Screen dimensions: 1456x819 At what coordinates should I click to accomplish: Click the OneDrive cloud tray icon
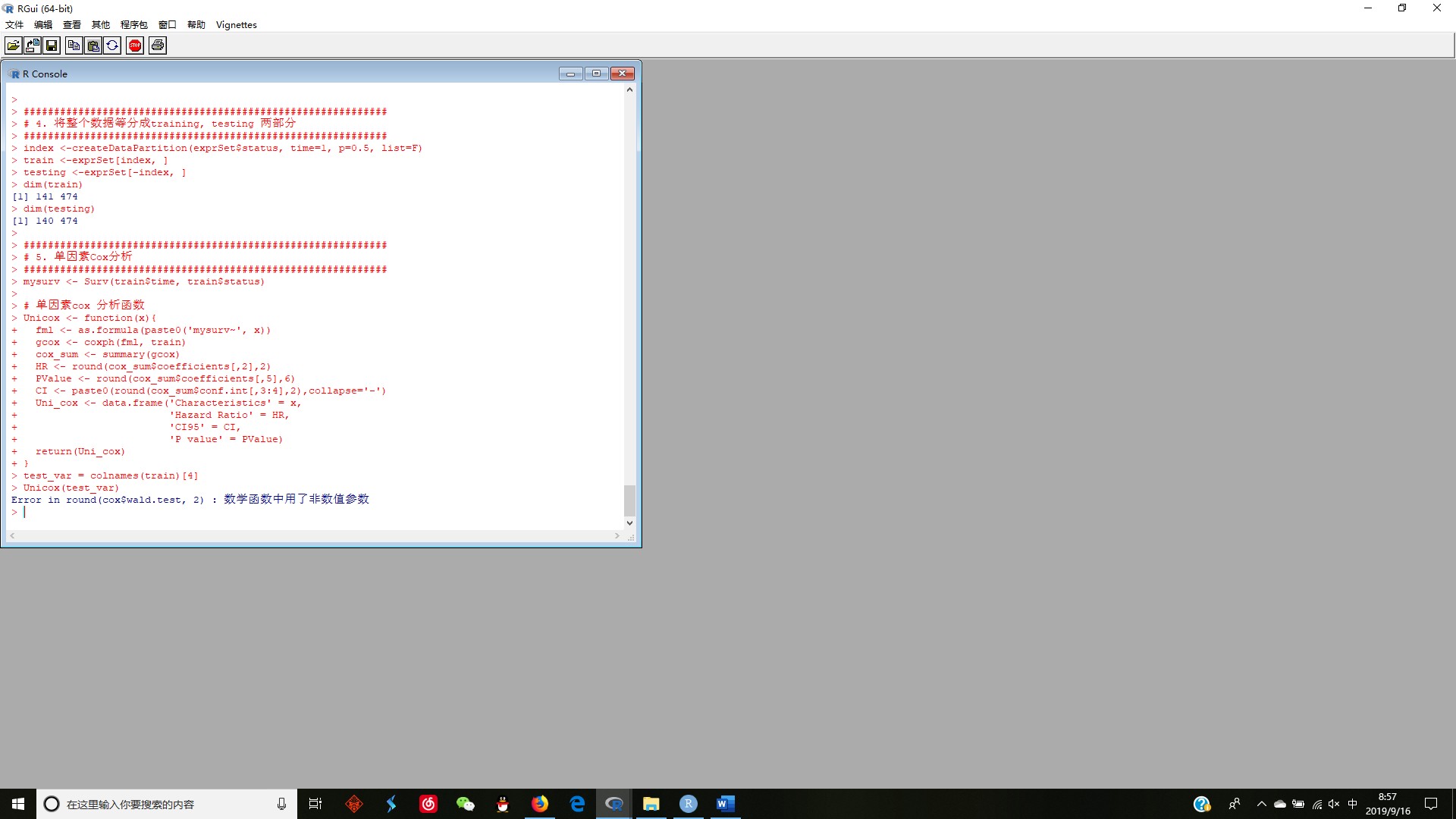click(1280, 804)
